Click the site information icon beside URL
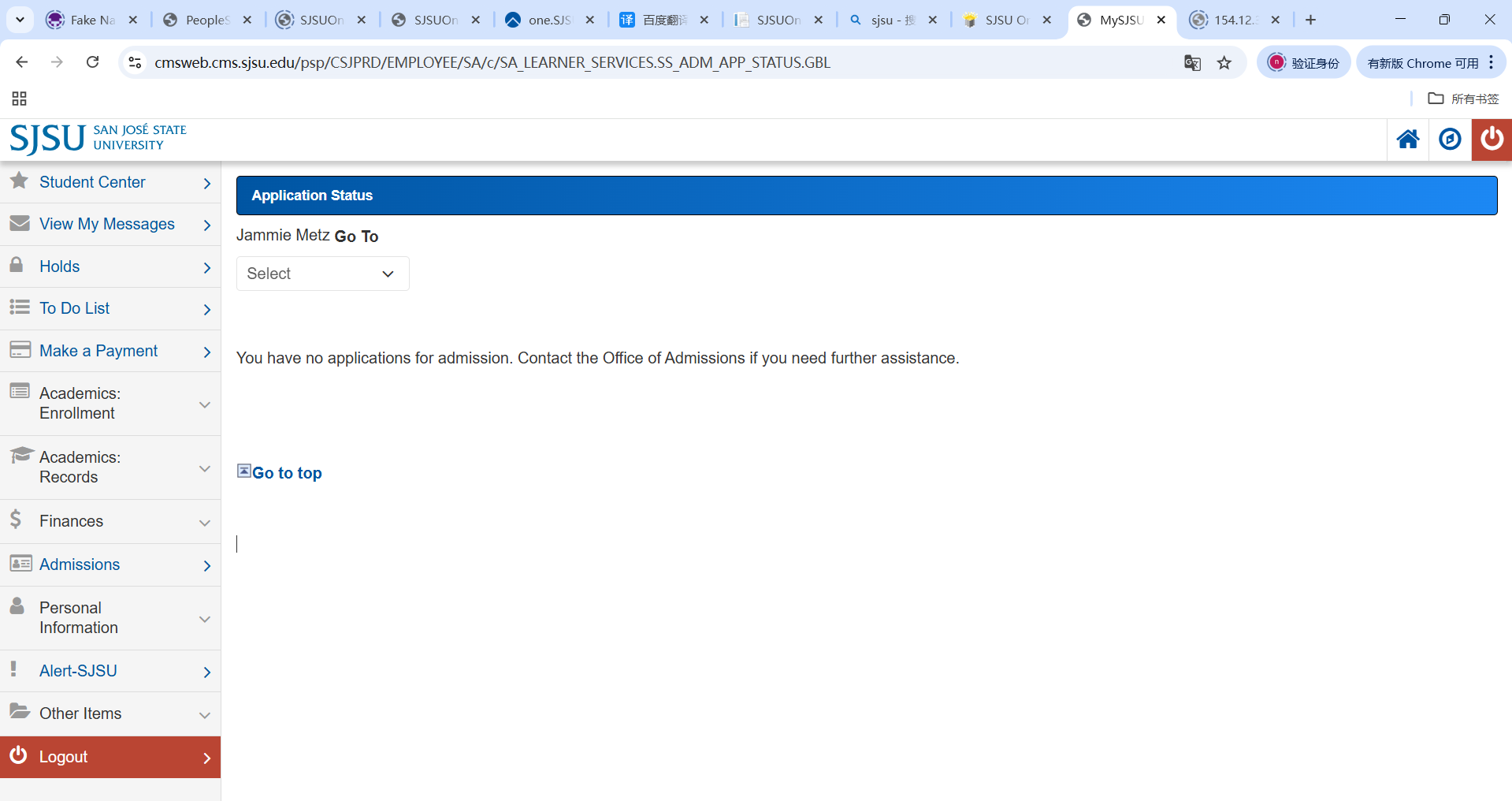 coord(135,62)
